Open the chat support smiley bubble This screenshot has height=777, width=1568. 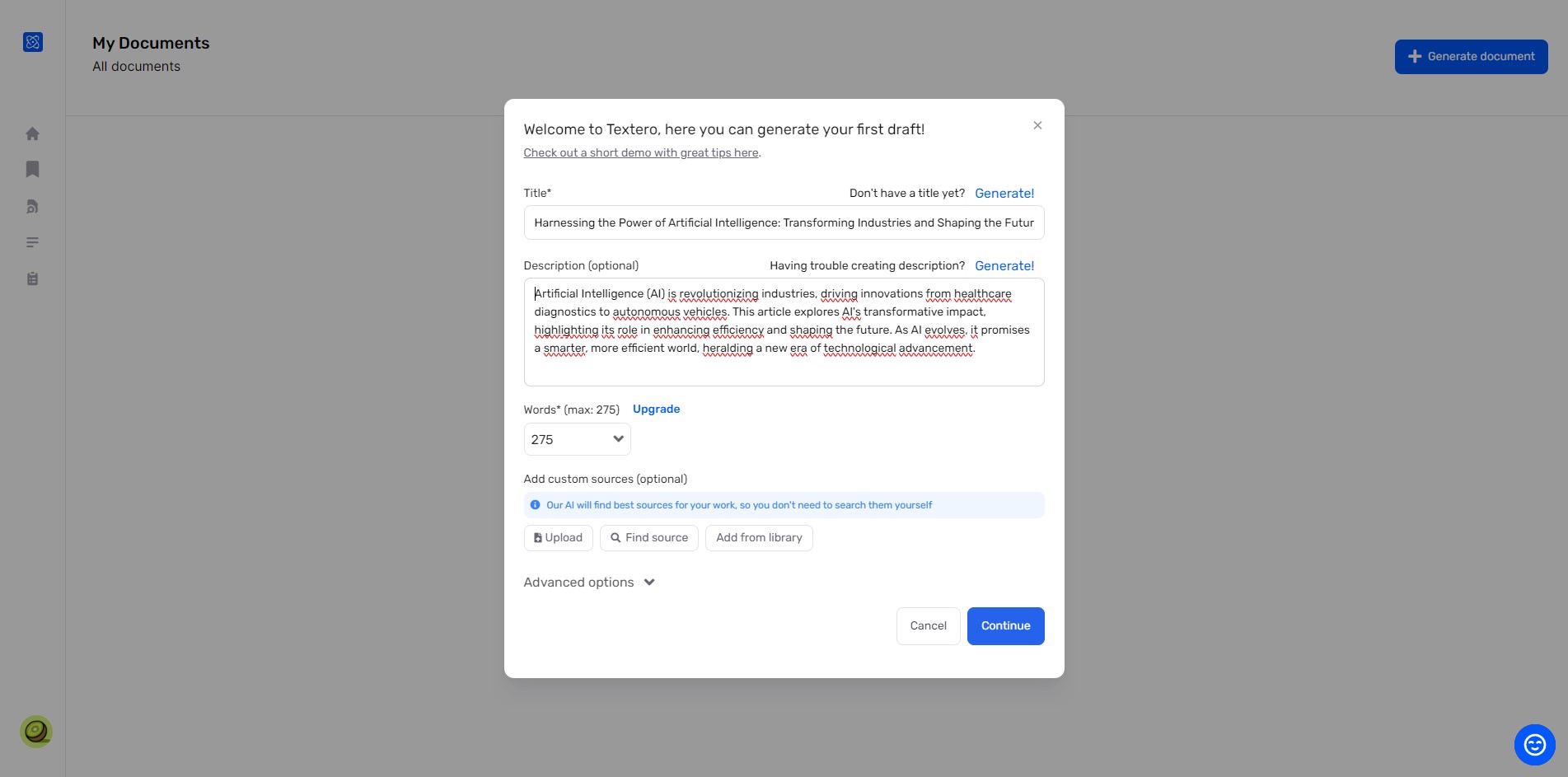click(1534, 745)
